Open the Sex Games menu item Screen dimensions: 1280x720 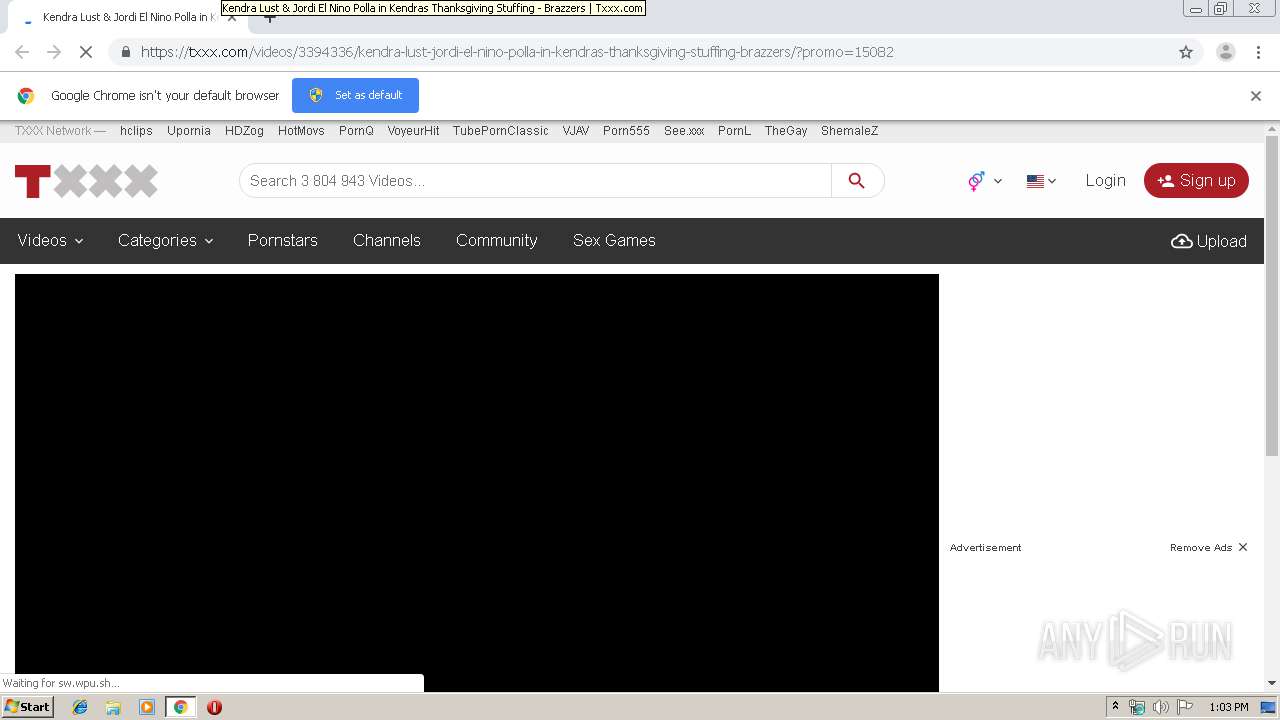point(614,240)
